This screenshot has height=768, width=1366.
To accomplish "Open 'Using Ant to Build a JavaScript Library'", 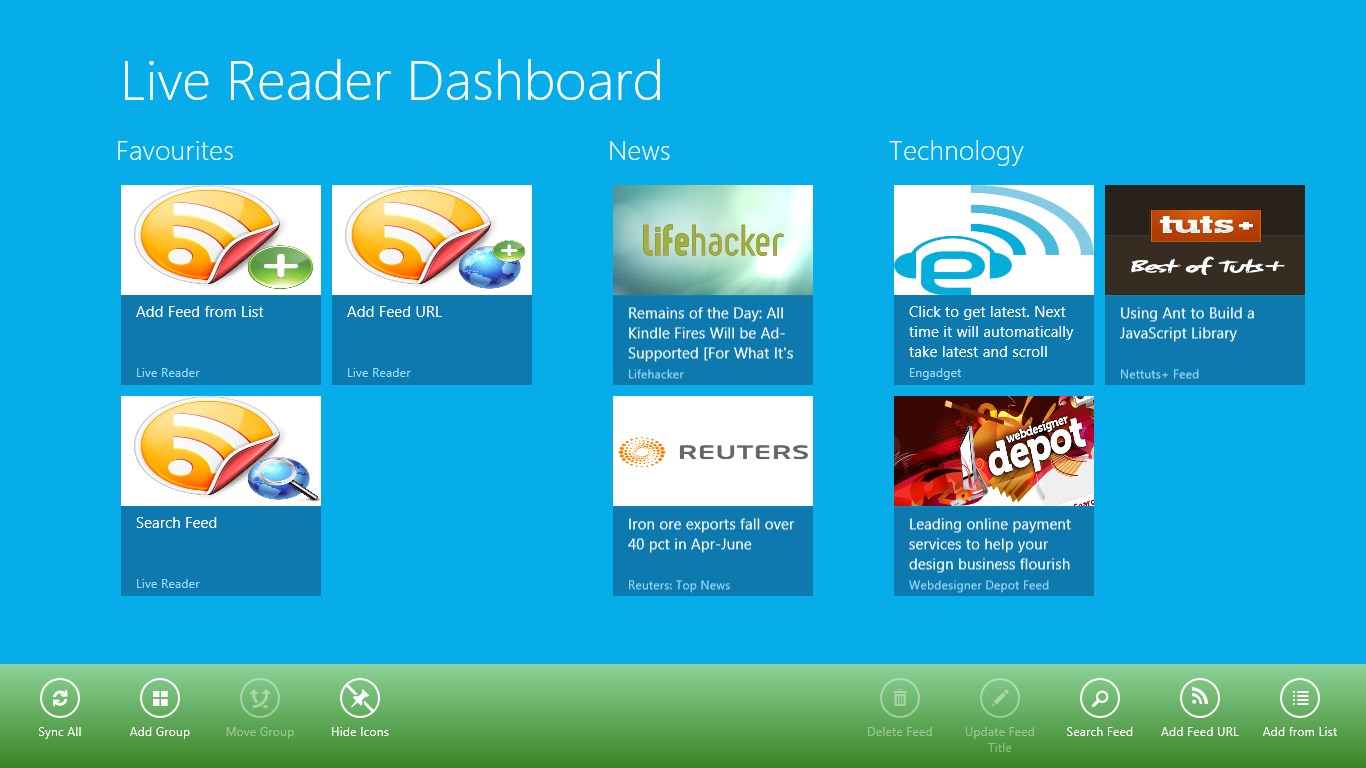I will 1187,323.
